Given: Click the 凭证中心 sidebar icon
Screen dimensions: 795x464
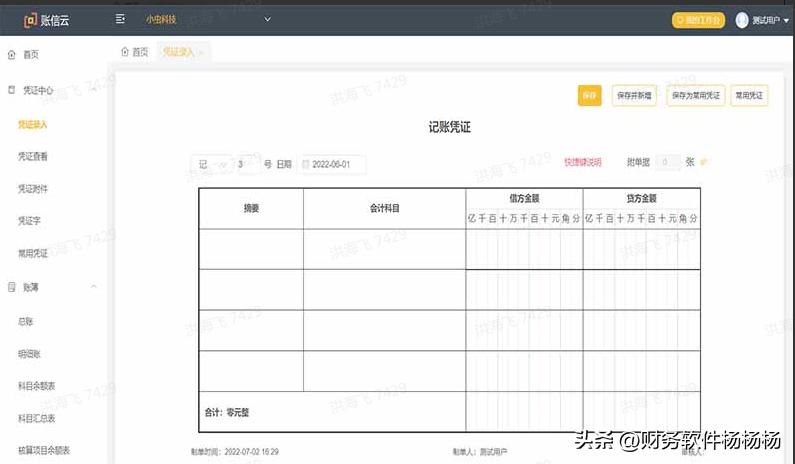Looking at the screenshot, I should coord(11,90).
